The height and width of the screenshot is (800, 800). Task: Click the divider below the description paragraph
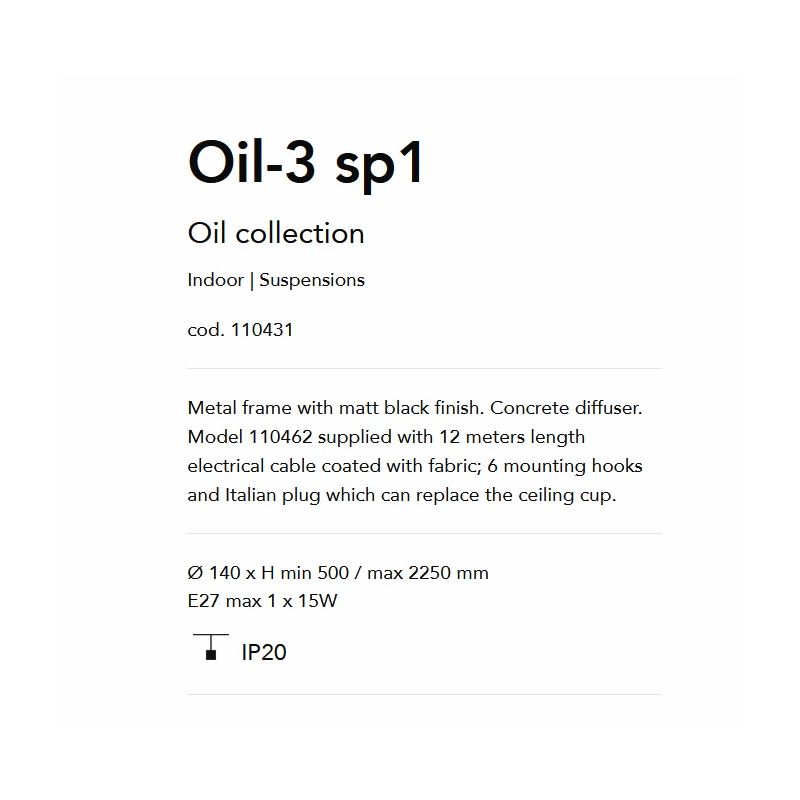click(x=424, y=534)
